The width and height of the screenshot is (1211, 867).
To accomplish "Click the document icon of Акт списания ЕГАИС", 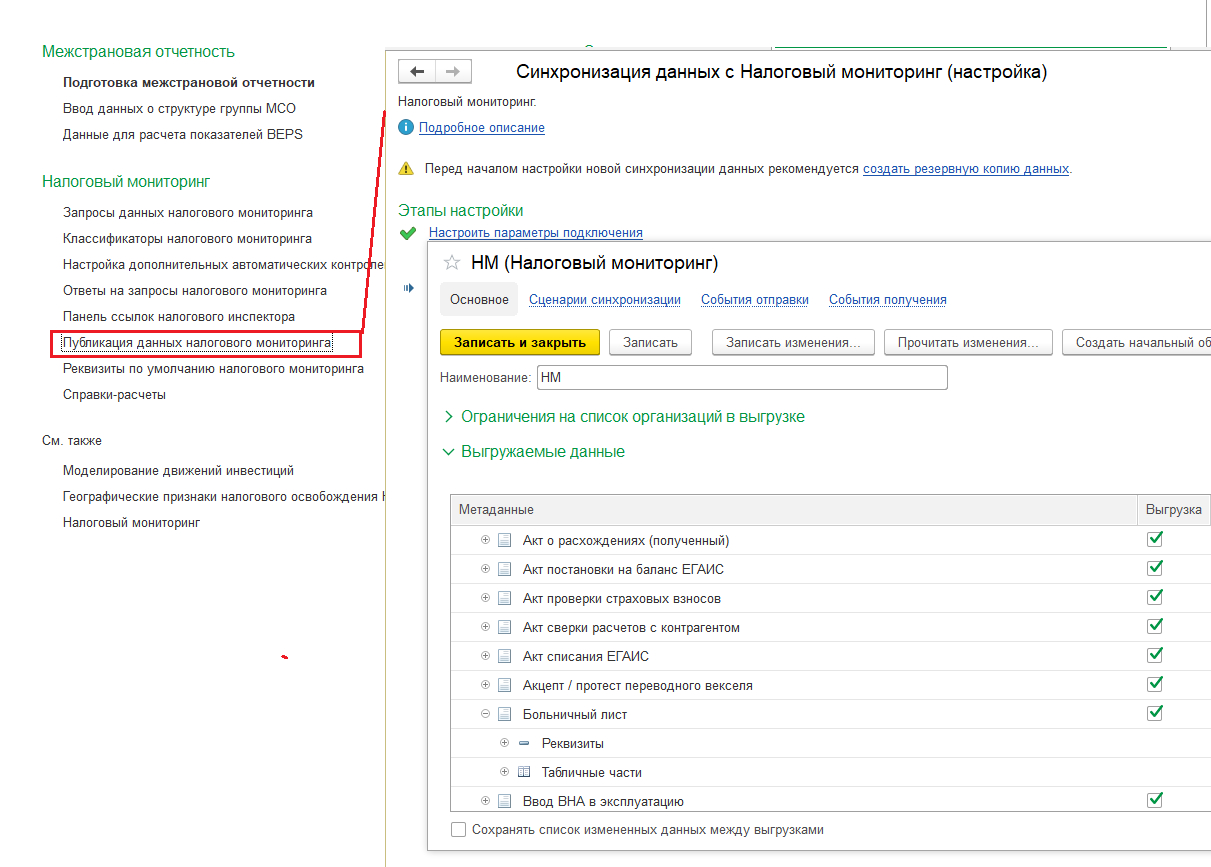I will pos(505,656).
